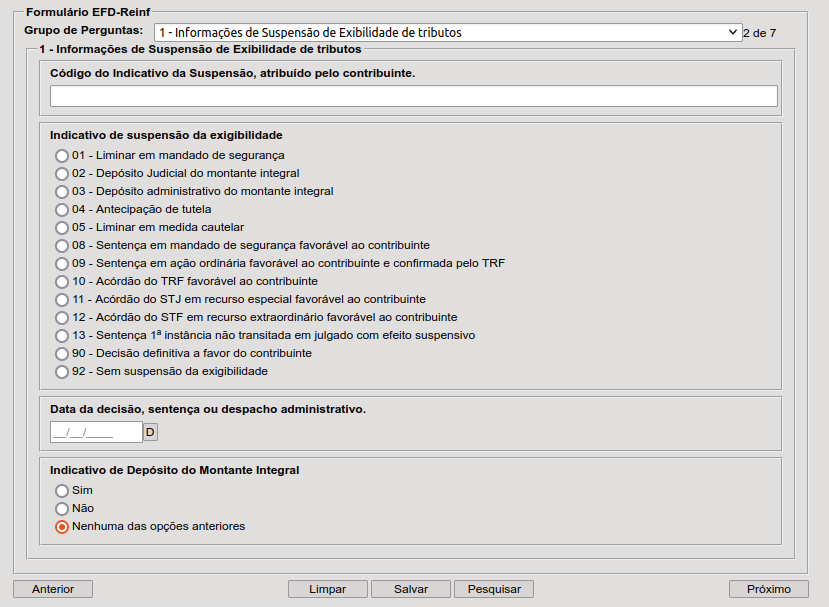Save the form with Salvar
The height and width of the screenshot is (607, 829).
click(410, 589)
